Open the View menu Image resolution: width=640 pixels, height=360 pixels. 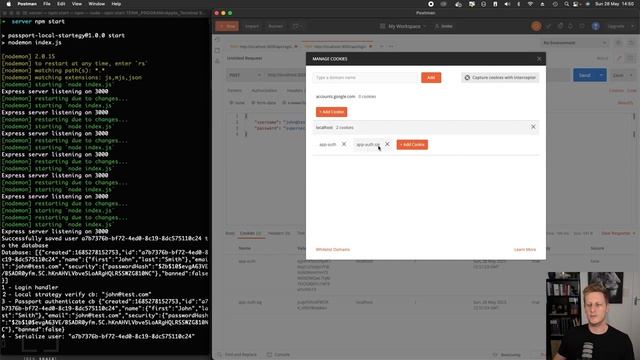pyautogui.click(x=77, y=4)
